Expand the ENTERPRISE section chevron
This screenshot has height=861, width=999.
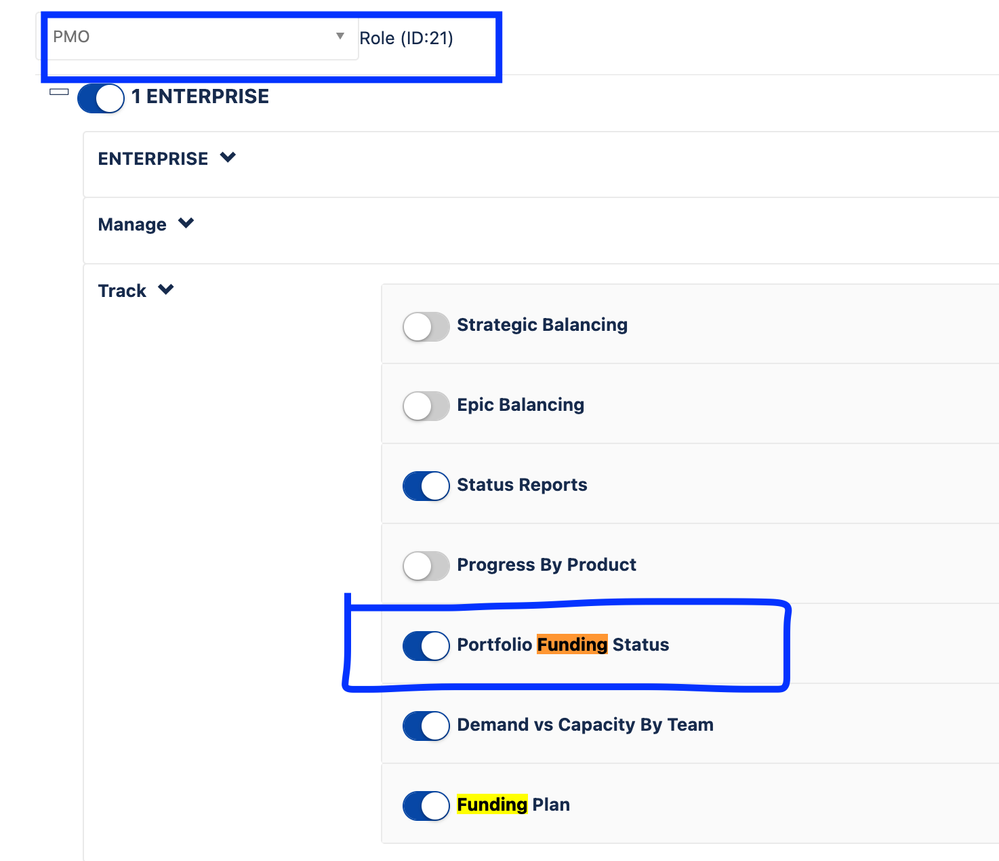[228, 157]
